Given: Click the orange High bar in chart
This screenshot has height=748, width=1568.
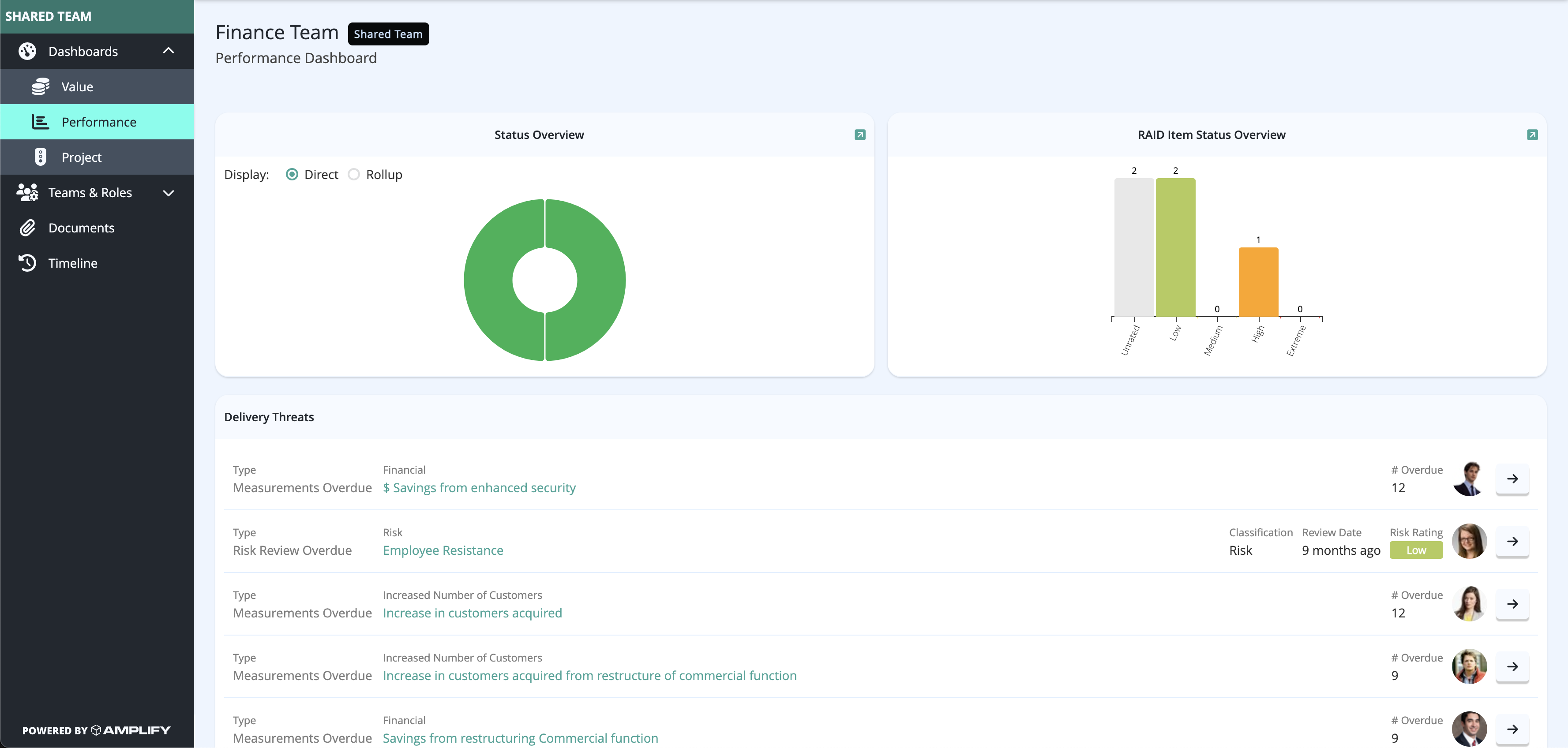Looking at the screenshot, I should tap(1258, 282).
